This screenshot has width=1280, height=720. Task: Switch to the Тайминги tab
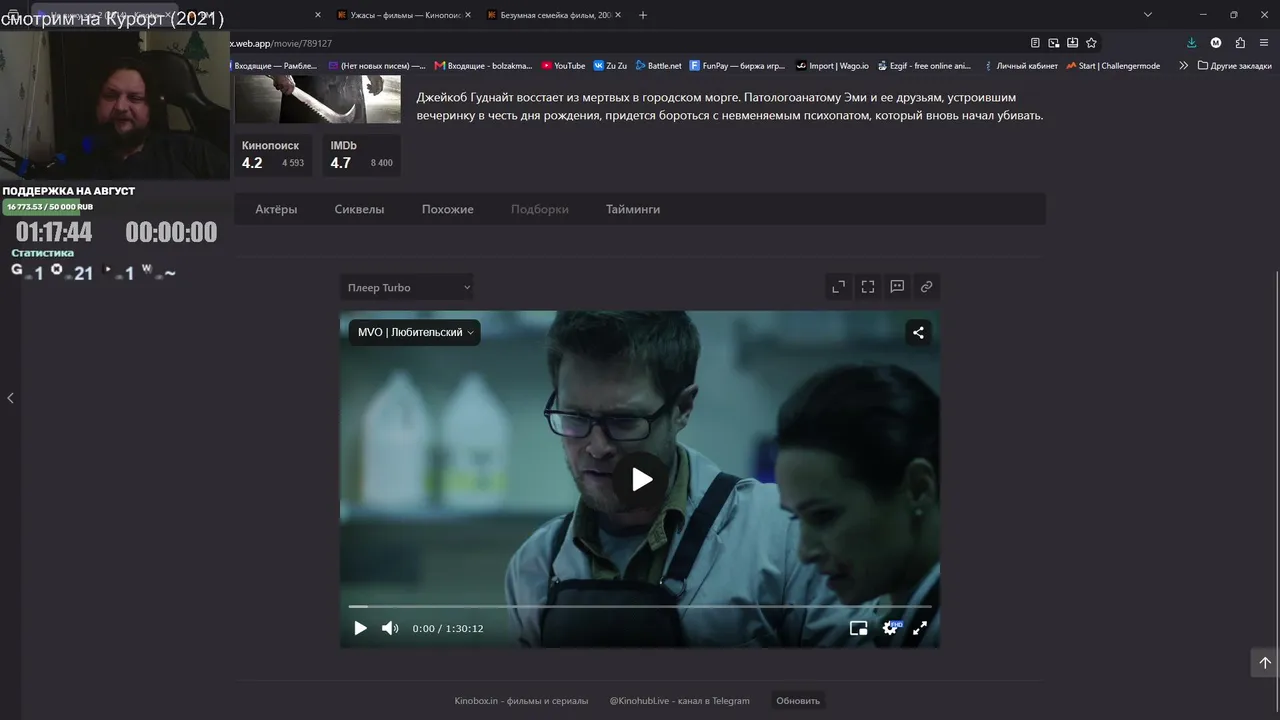[633, 209]
